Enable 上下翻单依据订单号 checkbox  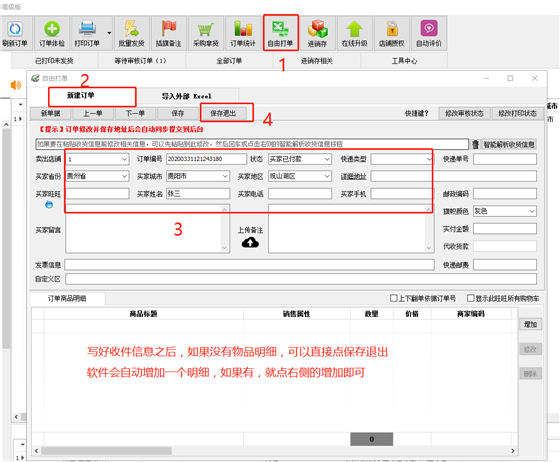pos(394,298)
